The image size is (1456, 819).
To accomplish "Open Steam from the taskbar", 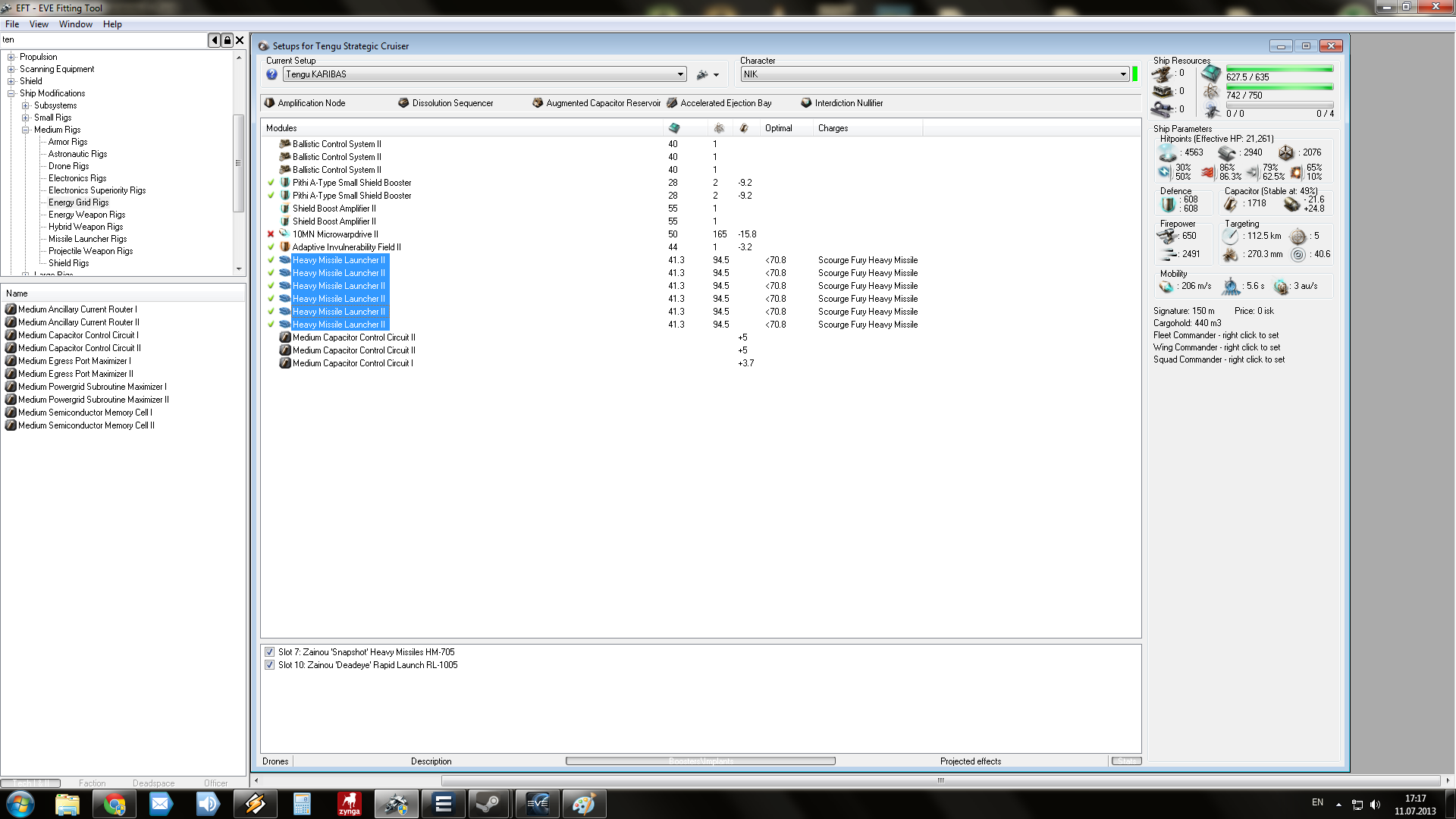I will click(x=488, y=804).
